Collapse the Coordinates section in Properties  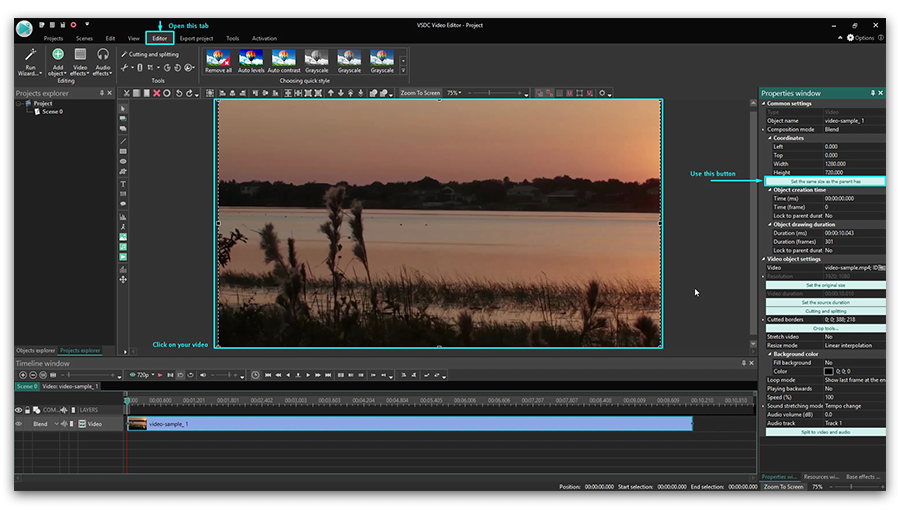(x=770, y=138)
